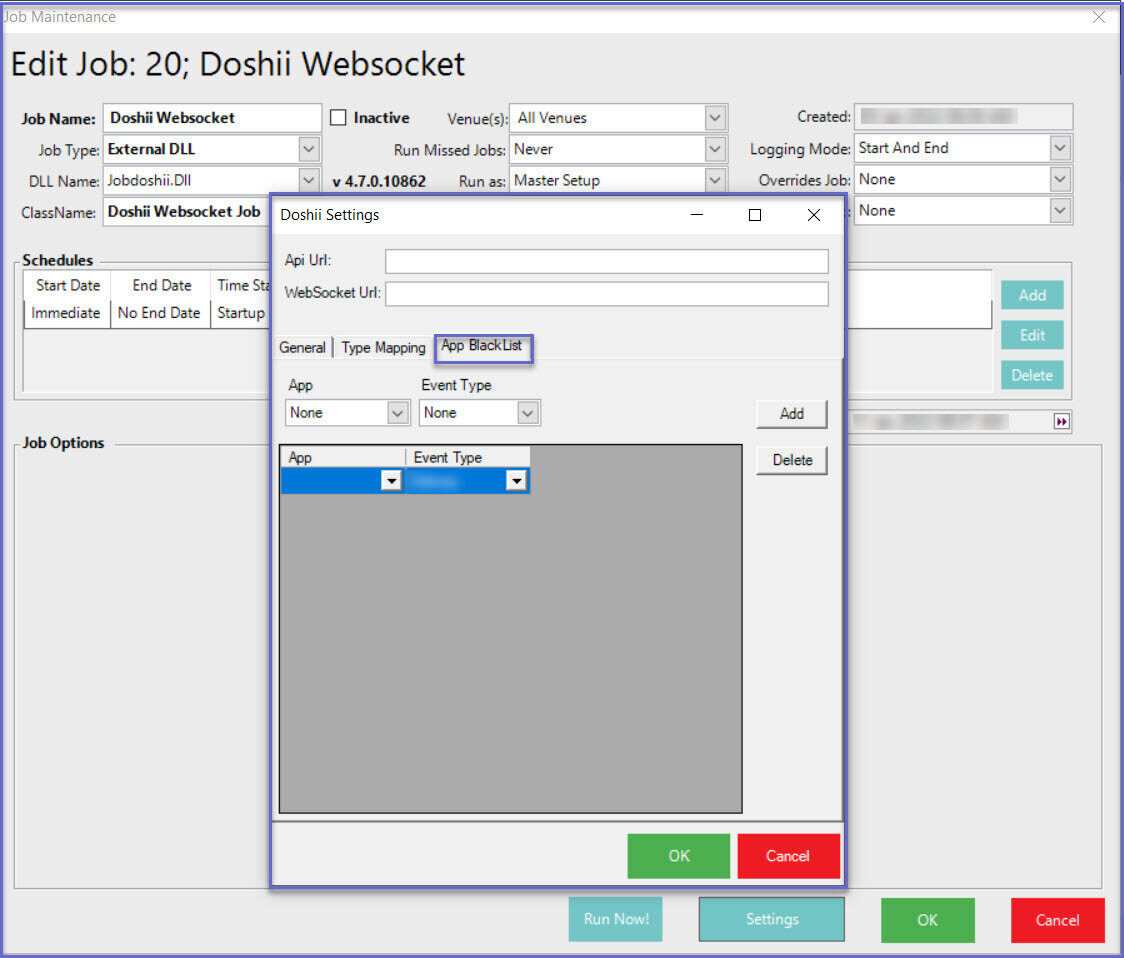Select the No End Date cell
Viewport: 1124px width, 958px height.
(x=160, y=313)
